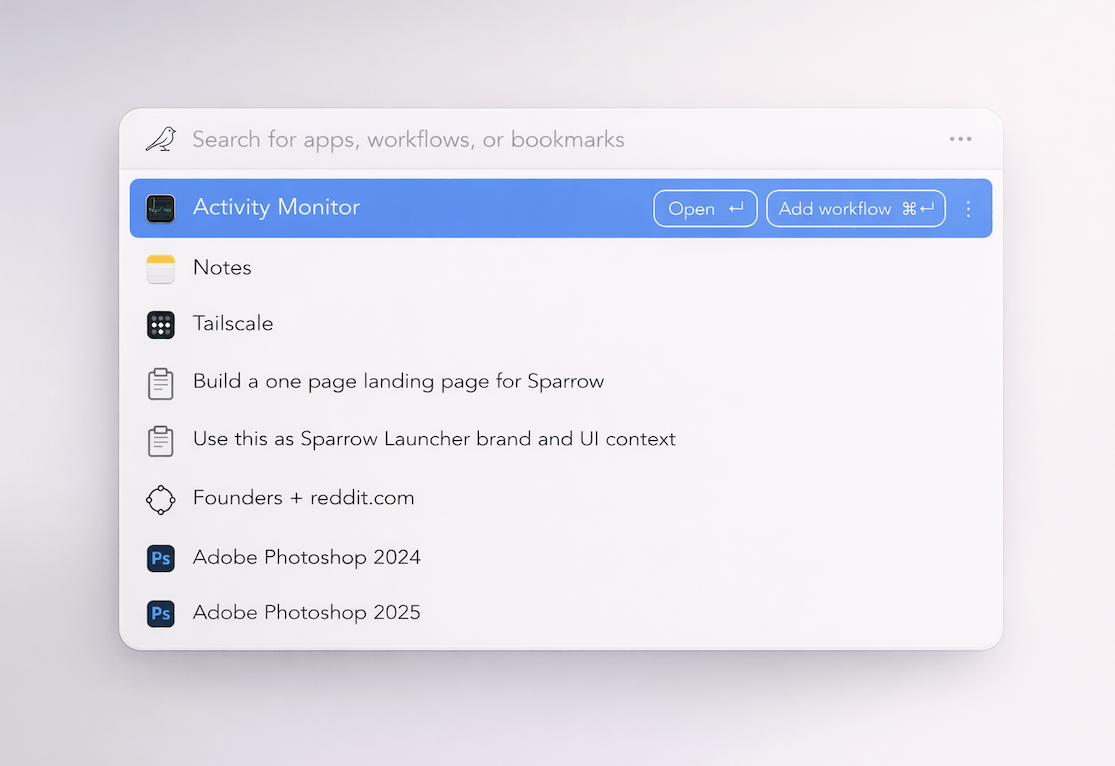The height and width of the screenshot is (766, 1115).
Task: Select the 'Founders + reddit.com' text entry
Action: [303, 498]
